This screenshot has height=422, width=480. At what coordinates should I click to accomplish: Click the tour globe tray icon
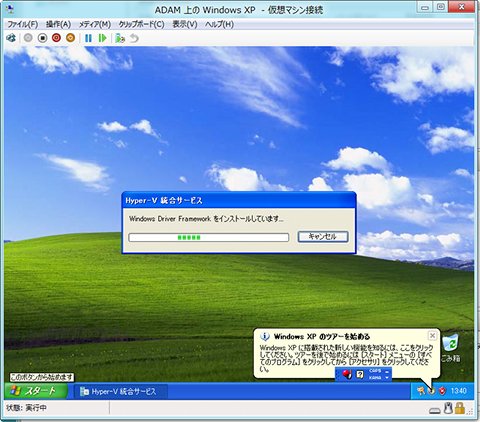[432, 391]
